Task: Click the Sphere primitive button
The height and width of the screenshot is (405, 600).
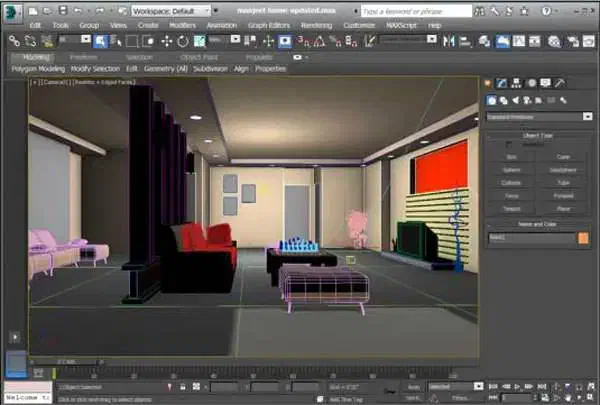Action: 512,170
